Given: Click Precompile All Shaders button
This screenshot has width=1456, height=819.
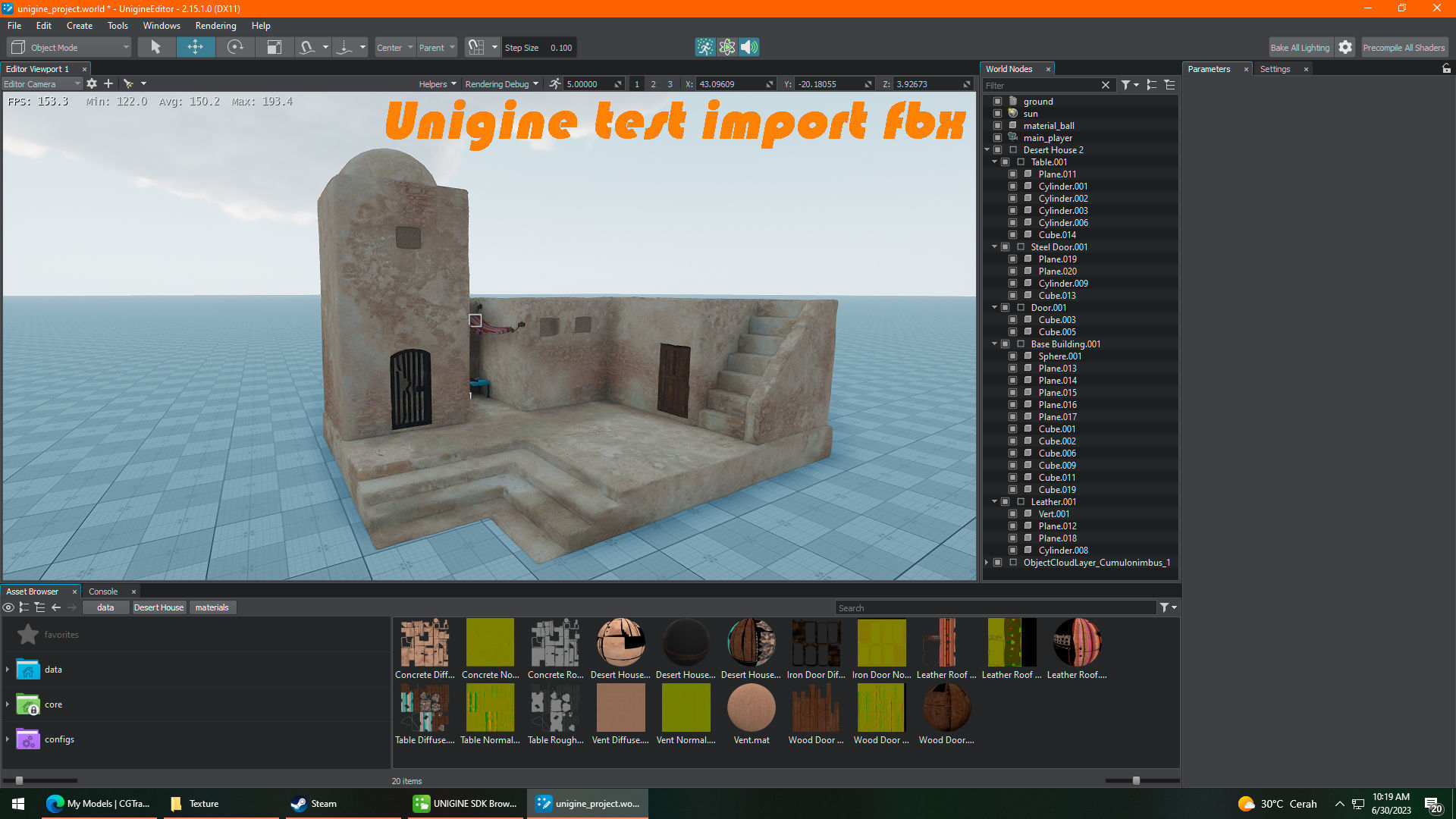Looking at the screenshot, I should click(x=1404, y=47).
